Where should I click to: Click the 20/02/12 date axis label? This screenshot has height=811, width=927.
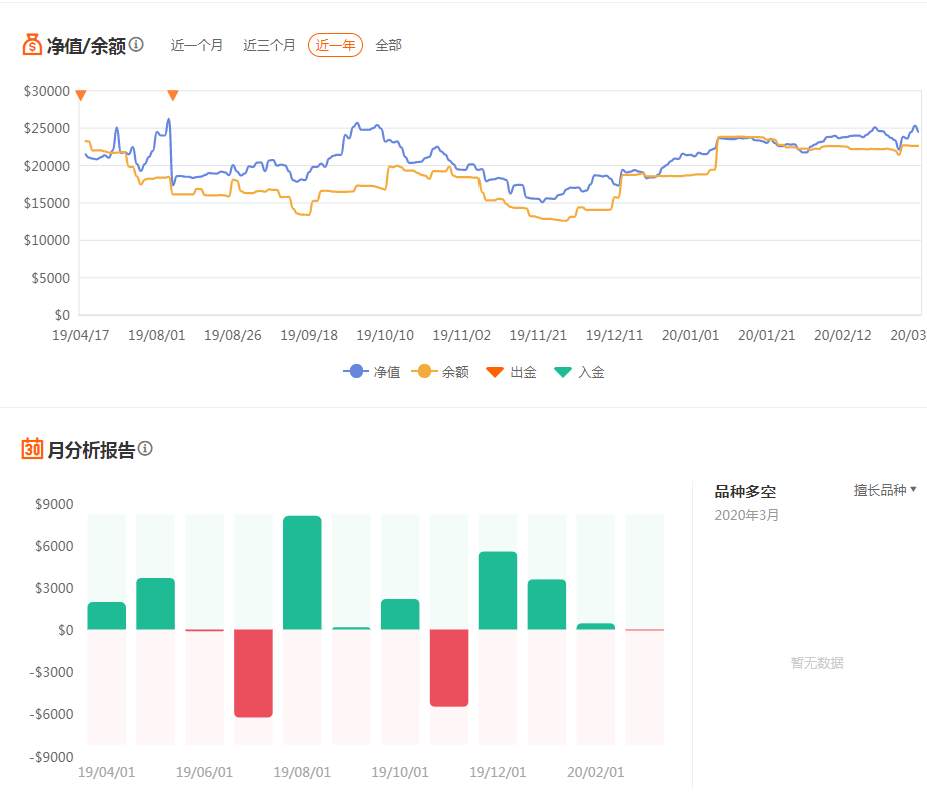click(x=842, y=335)
